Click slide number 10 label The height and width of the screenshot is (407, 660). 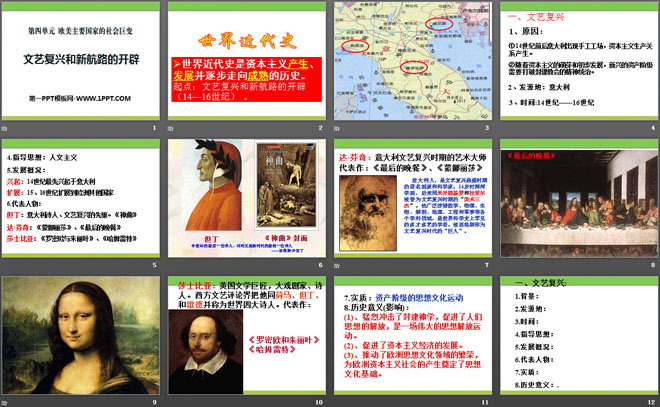tap(319, 402)
